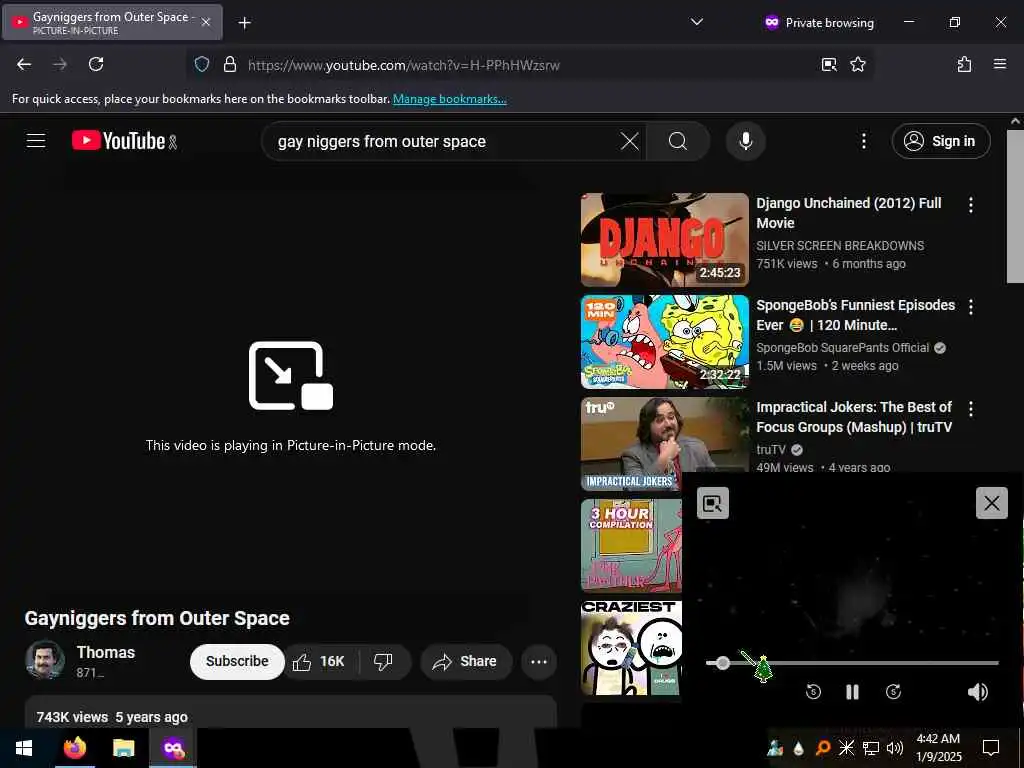Open the tracking protection shield icon
The width and height of the screenshot is (1024, 768).
(x=202, y=64)
